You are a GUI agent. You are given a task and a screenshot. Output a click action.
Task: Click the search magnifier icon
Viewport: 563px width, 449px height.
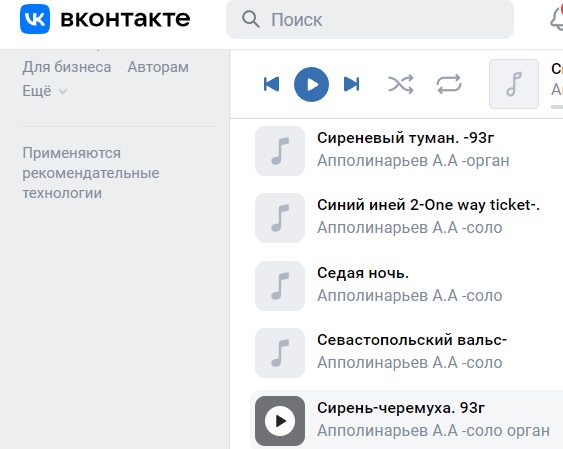click(x=251, y=19)
